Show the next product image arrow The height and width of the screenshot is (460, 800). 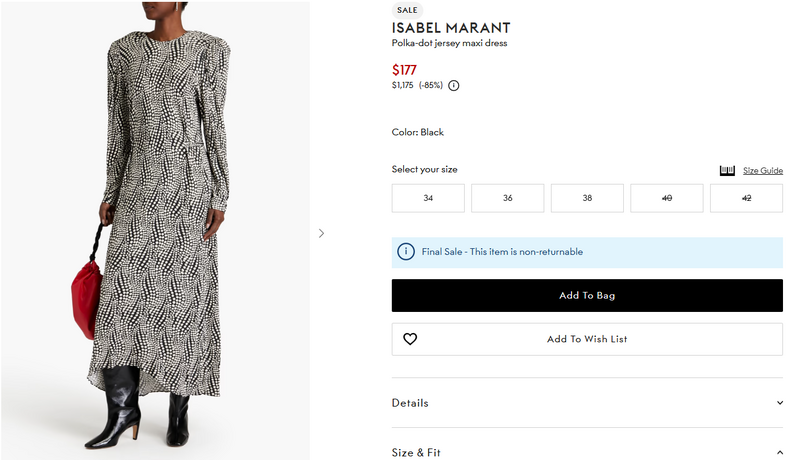[321, 233]
